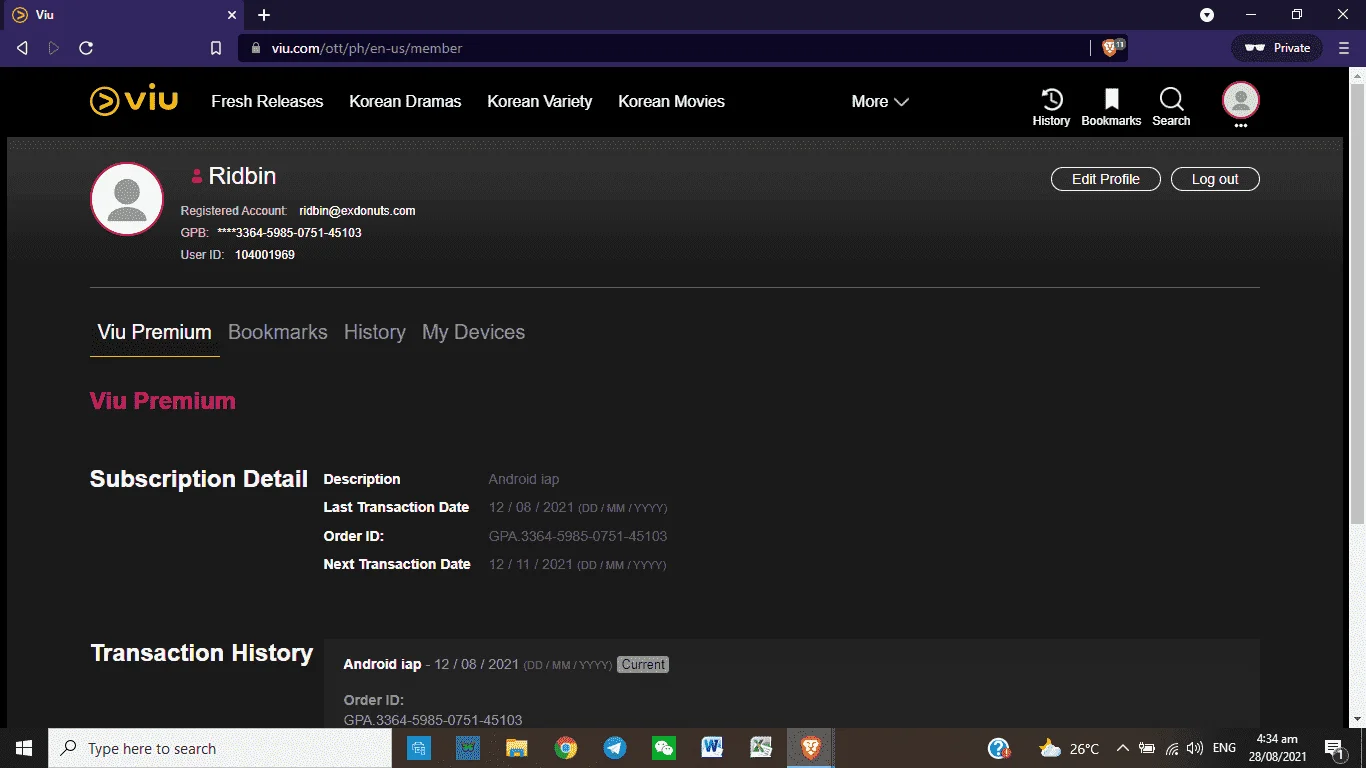Show hidden system tray icons
The image size is (1366, 768).
[1123, 748]
